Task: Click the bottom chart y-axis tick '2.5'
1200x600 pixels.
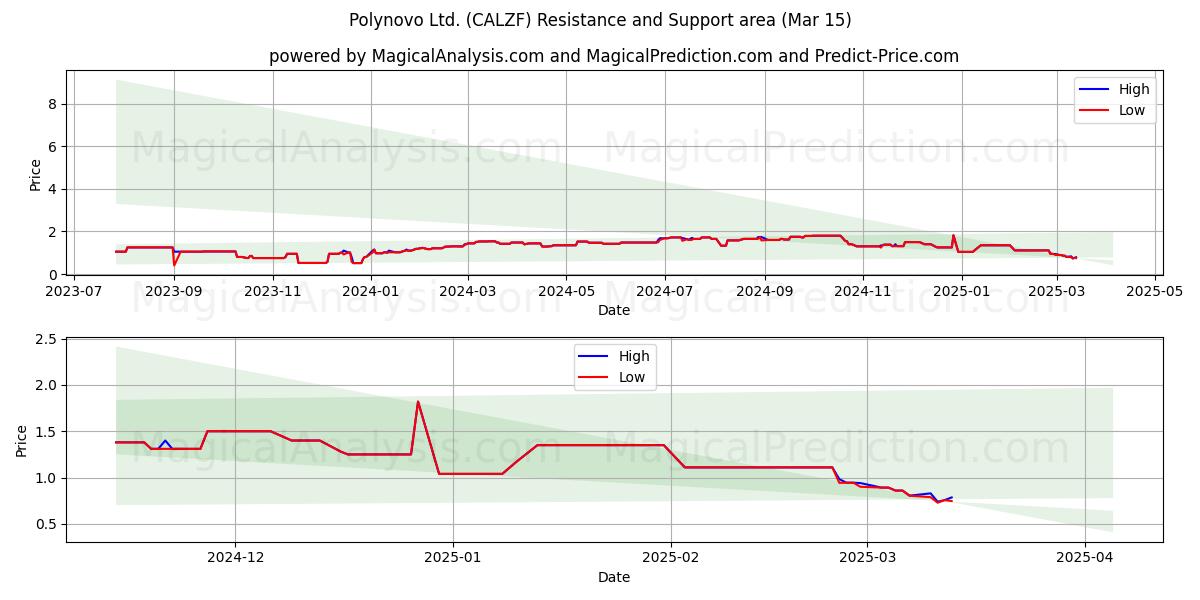Action: point(48,340)
